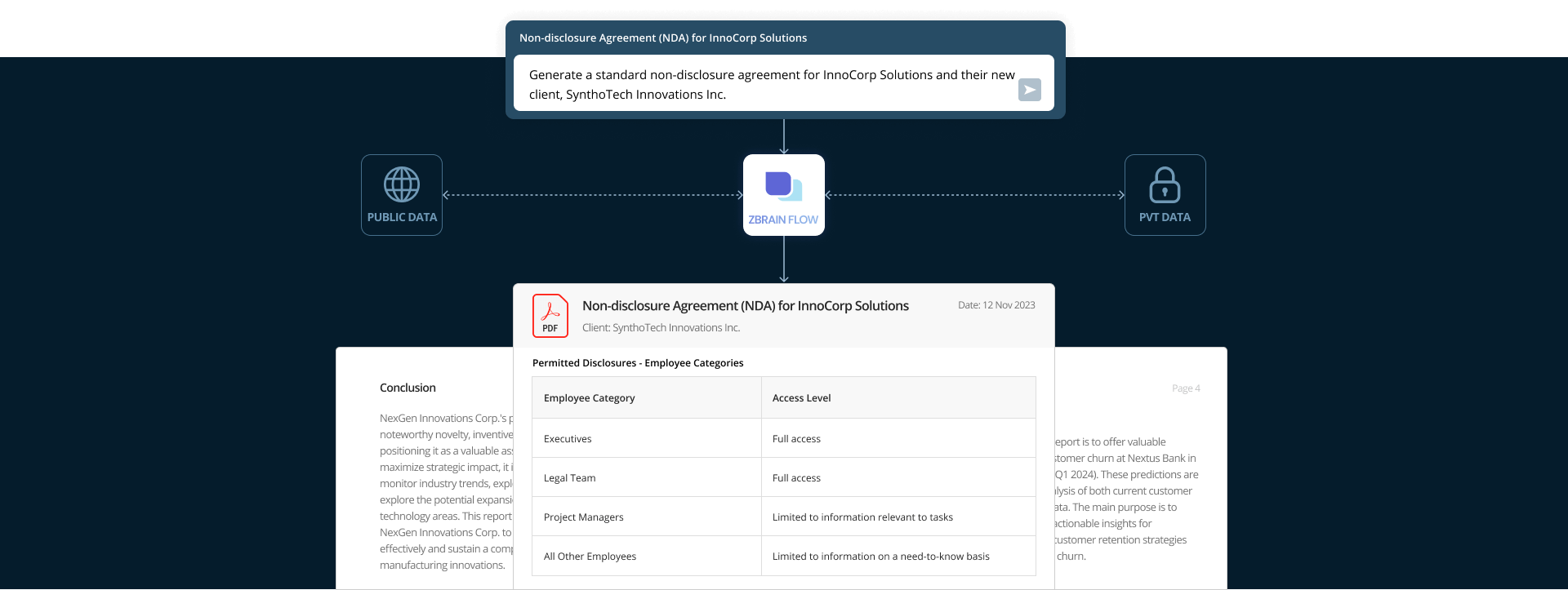Open the PDF file icon
The height and width of the screenshot is (590, 1568).
click(550, 316)
